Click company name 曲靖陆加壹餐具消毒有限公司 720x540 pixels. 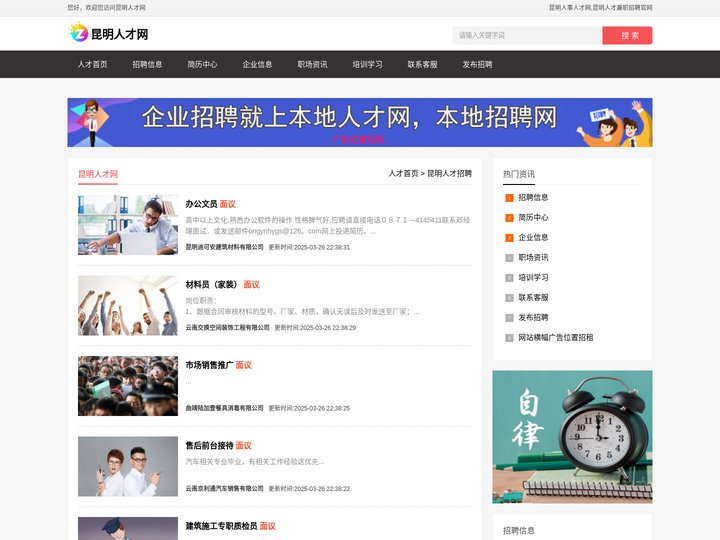[x=225, y=408]
